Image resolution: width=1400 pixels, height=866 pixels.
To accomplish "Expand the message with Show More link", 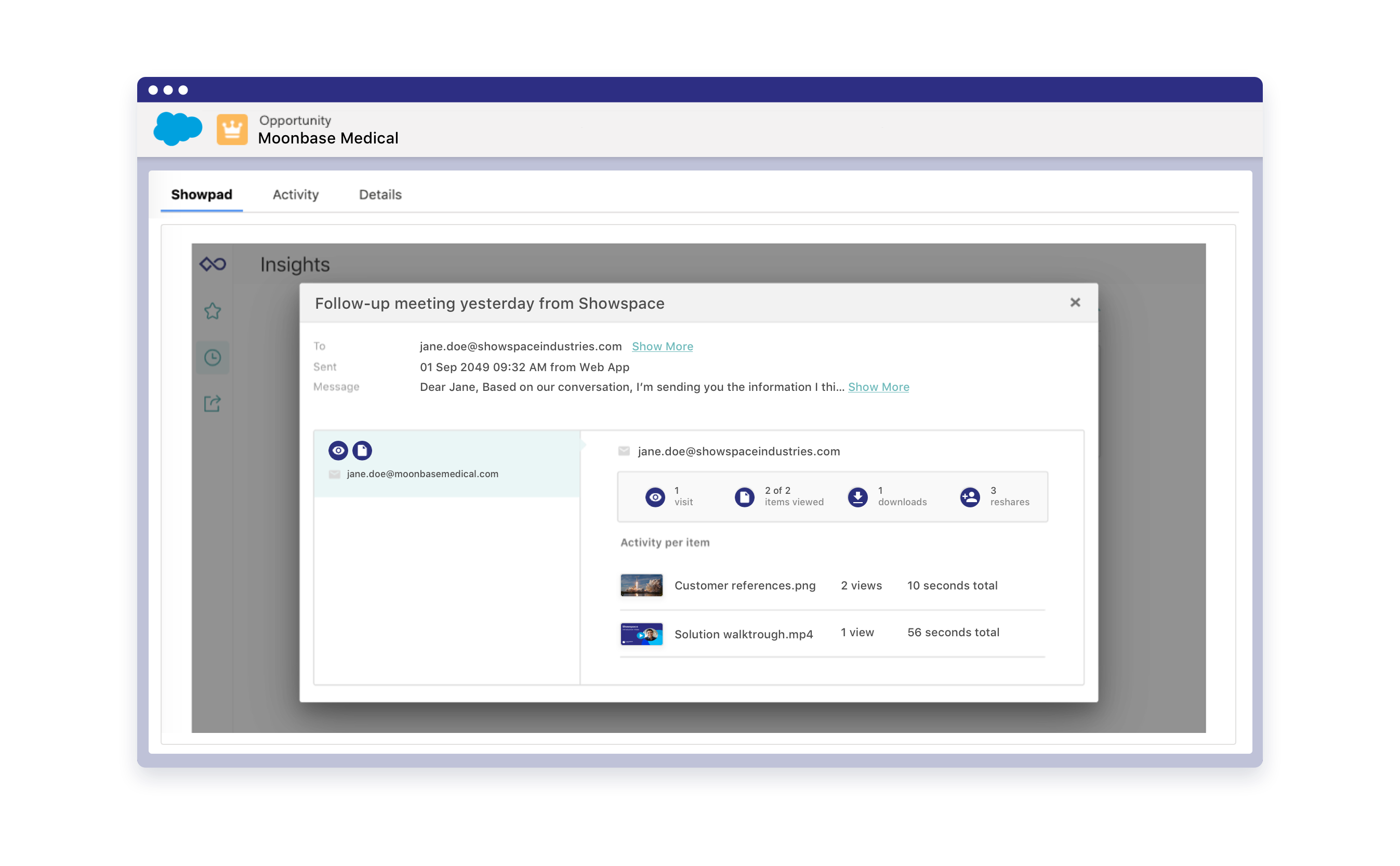I will tap(878, 387).
